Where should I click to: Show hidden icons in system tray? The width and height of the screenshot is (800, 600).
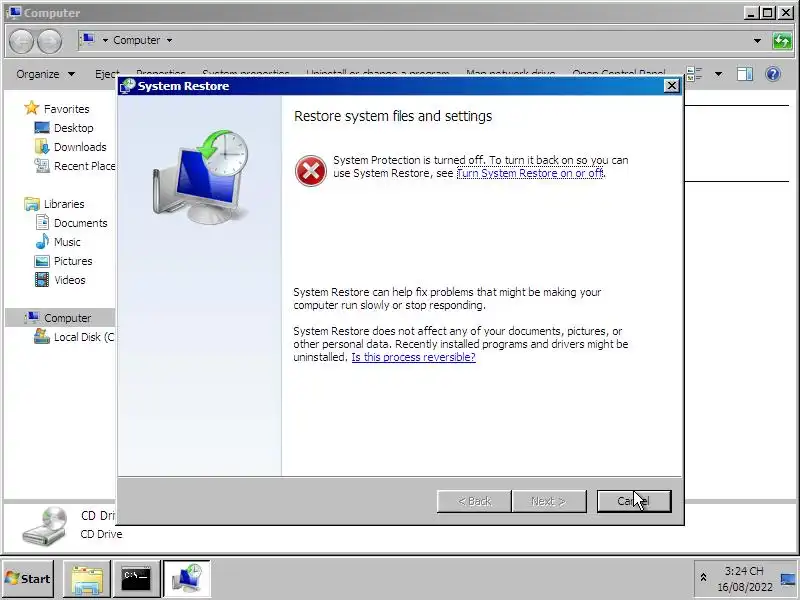click(x=703, y=578)
